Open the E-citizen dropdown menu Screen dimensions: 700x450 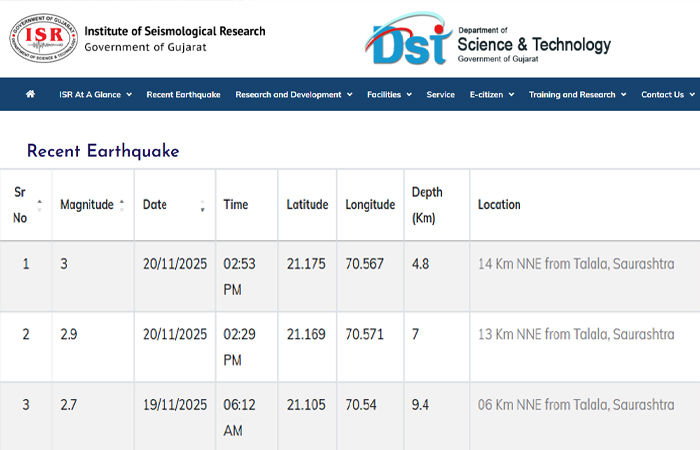coord(492,95)
